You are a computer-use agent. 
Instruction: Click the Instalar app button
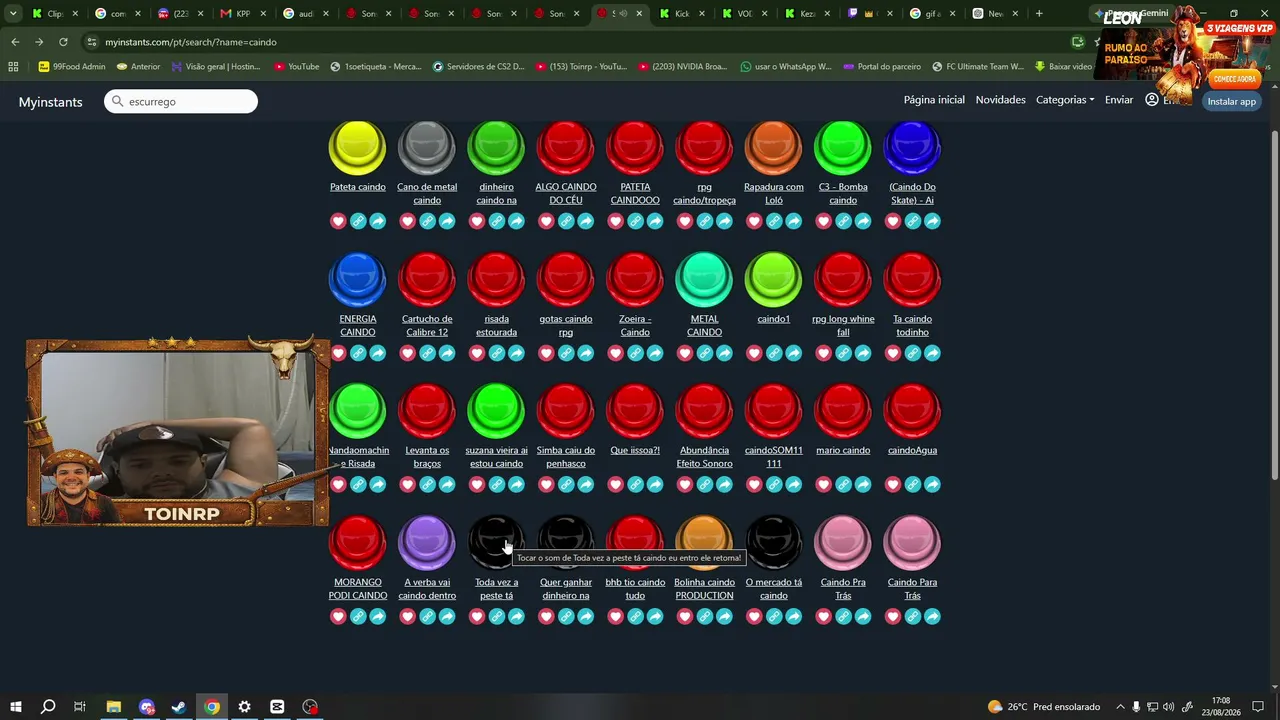(x=1231, y=101)
